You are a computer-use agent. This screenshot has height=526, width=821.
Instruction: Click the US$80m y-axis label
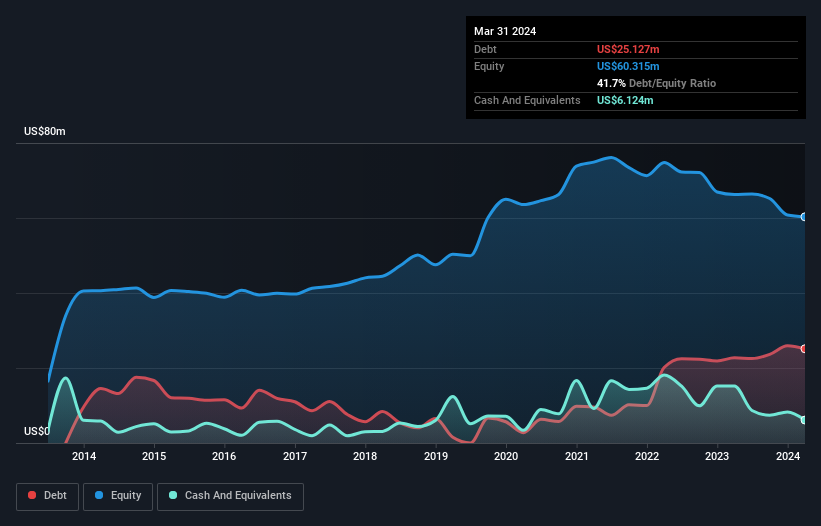[44, 132]
